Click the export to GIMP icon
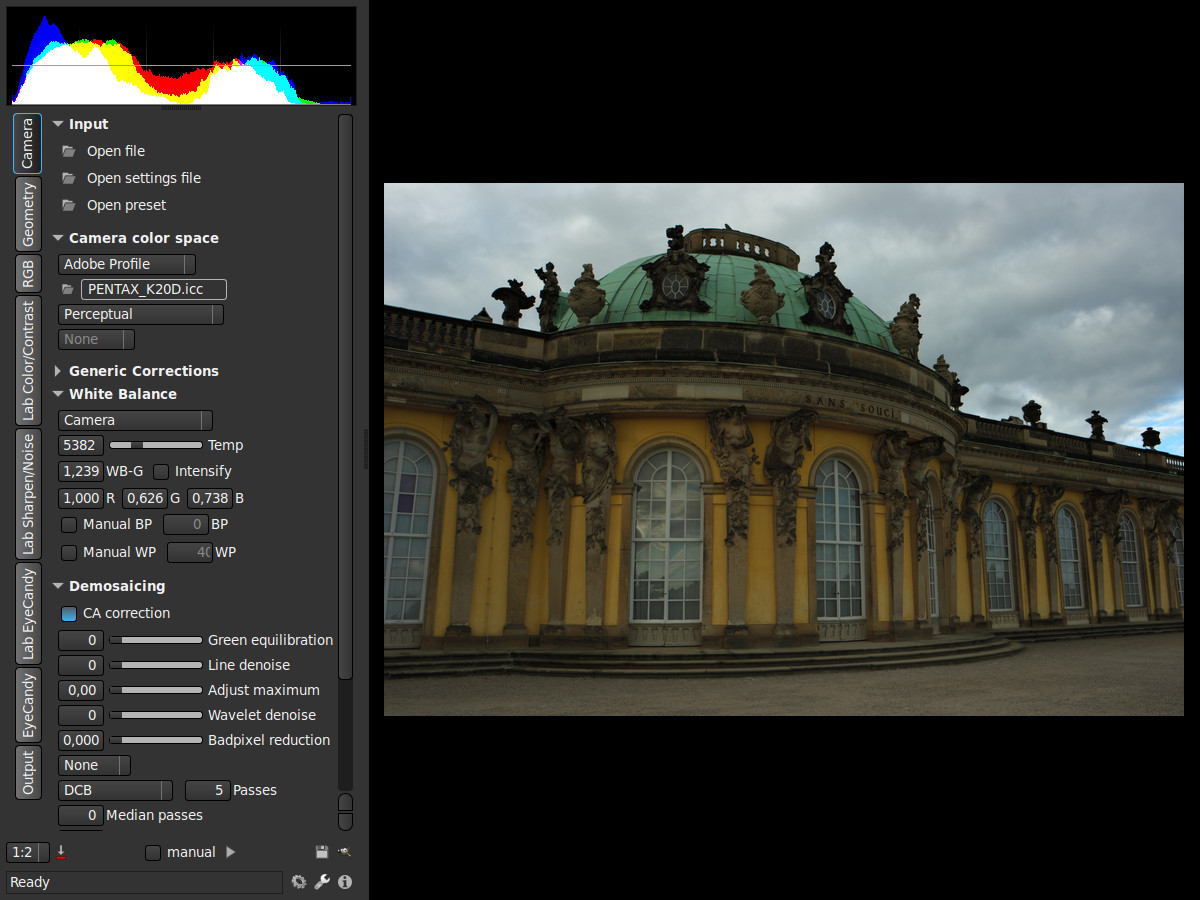This screenshot has width=1200, height=900. [344, 852]
